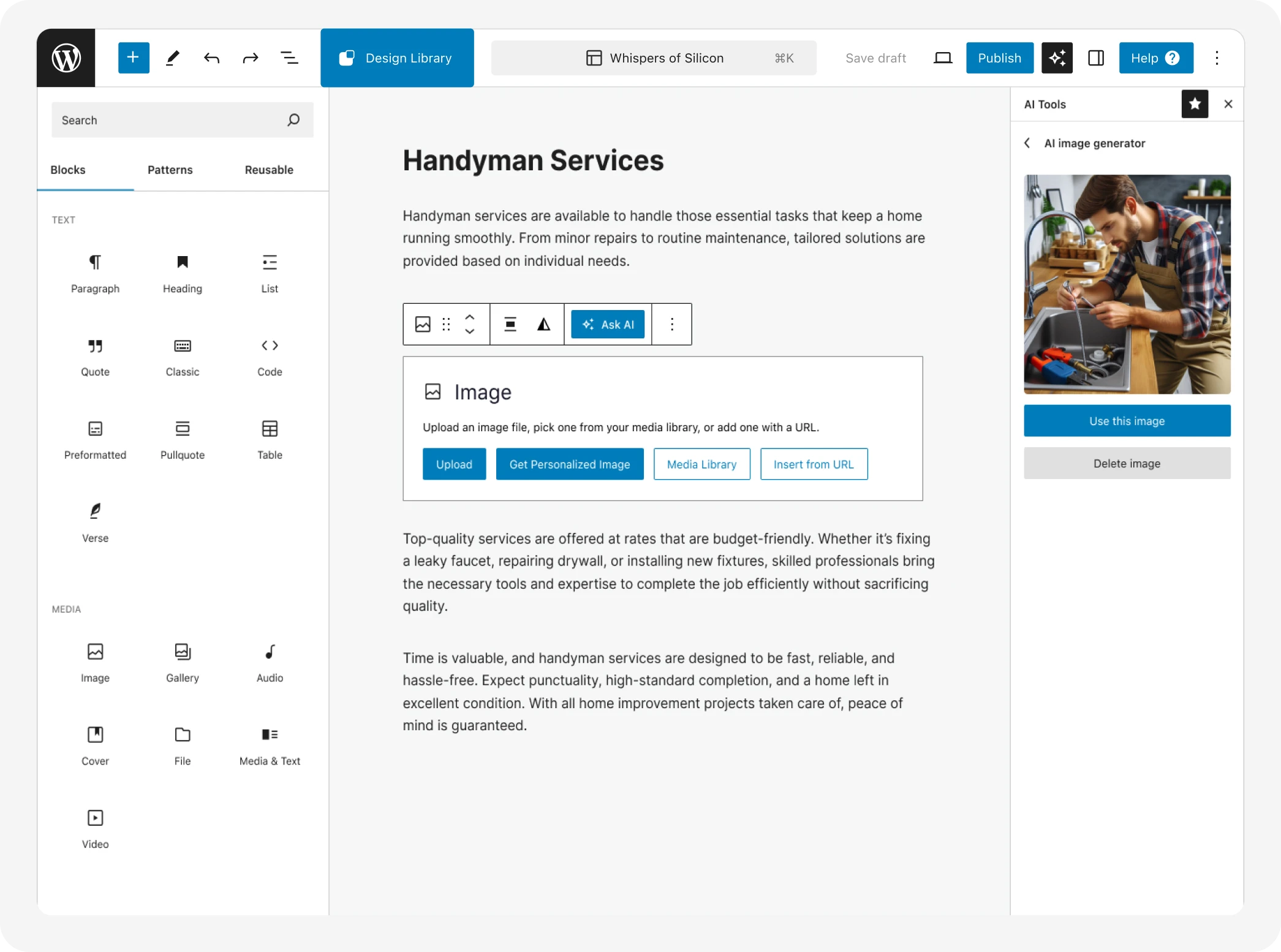The width and height of the screenshot is (1281, 952).
Task: Click the Video block icon
Action: click(95, 817)
